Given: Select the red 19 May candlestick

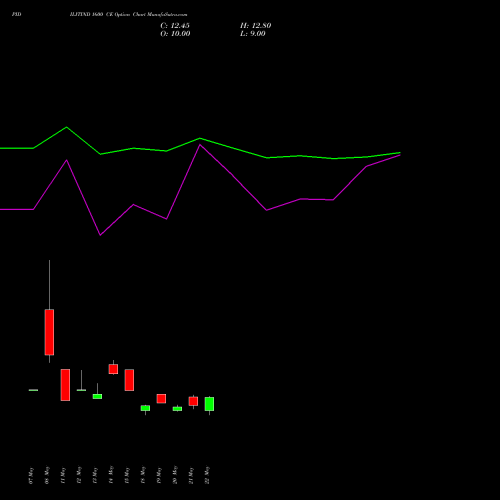Looking at the screenshot, I should point(161,399).
